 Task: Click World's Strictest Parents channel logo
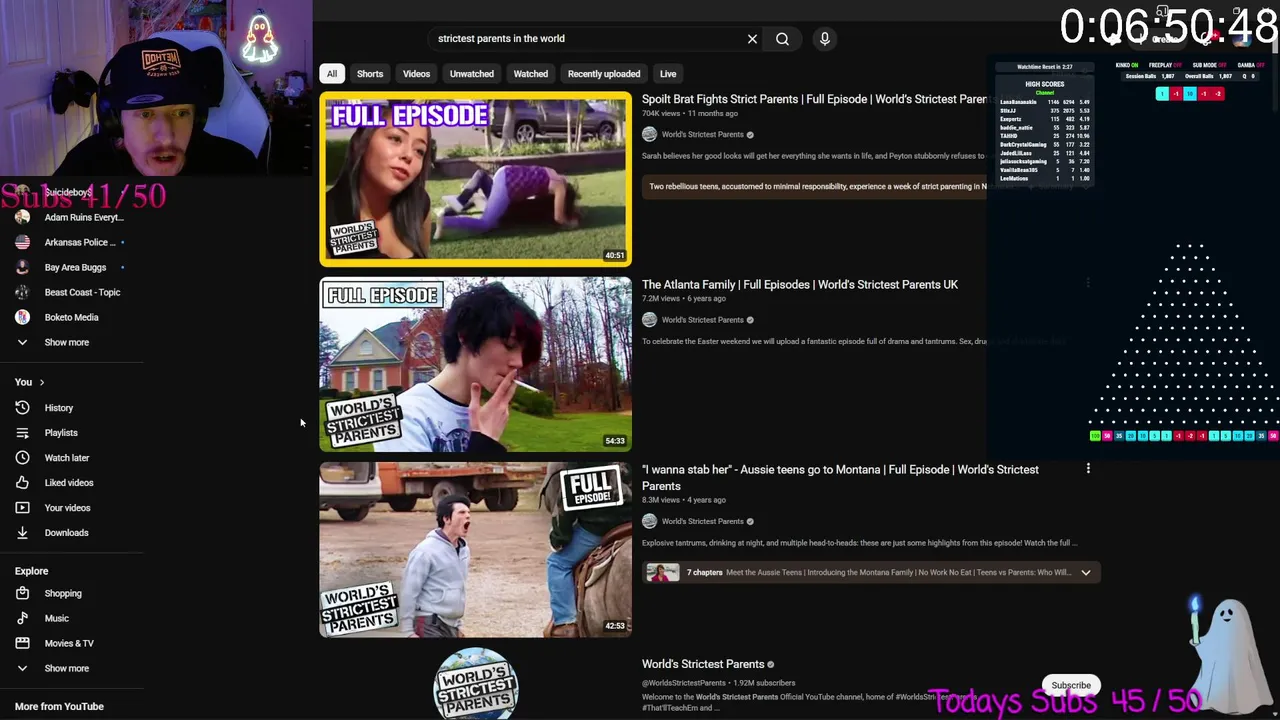tap(475, 683)
